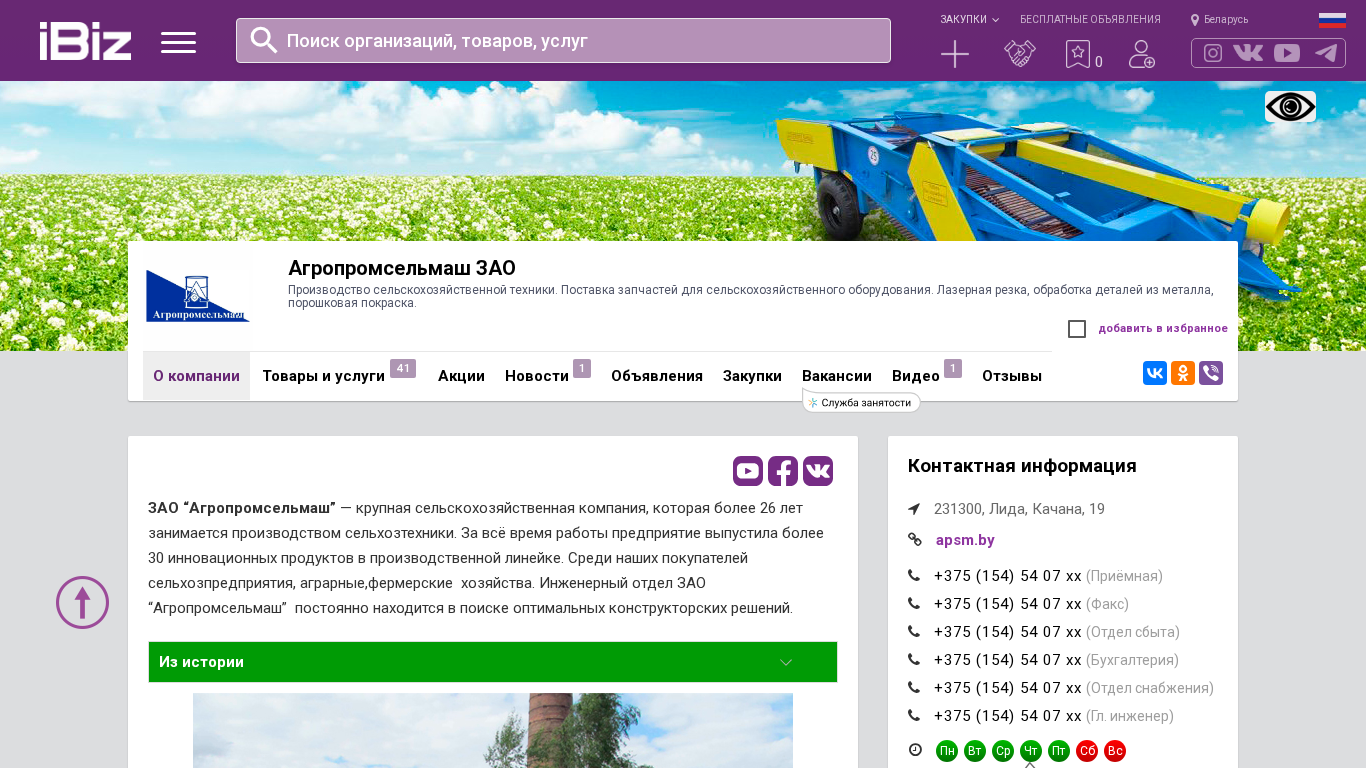Share the company page via Viber

1211,373
